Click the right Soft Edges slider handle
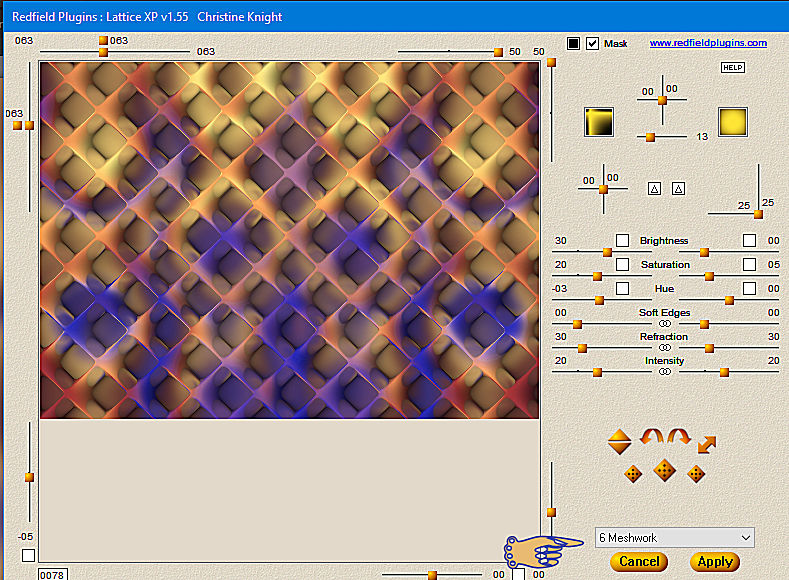The height and width of the screenshot is (580, 789). (x=704, y=324)
